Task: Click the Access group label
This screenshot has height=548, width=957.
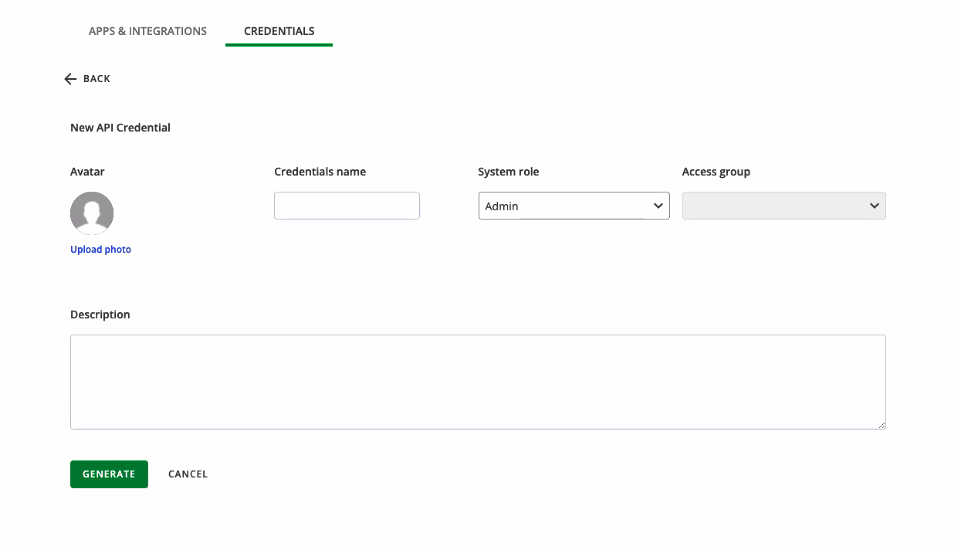Action: tap(716, 172)
